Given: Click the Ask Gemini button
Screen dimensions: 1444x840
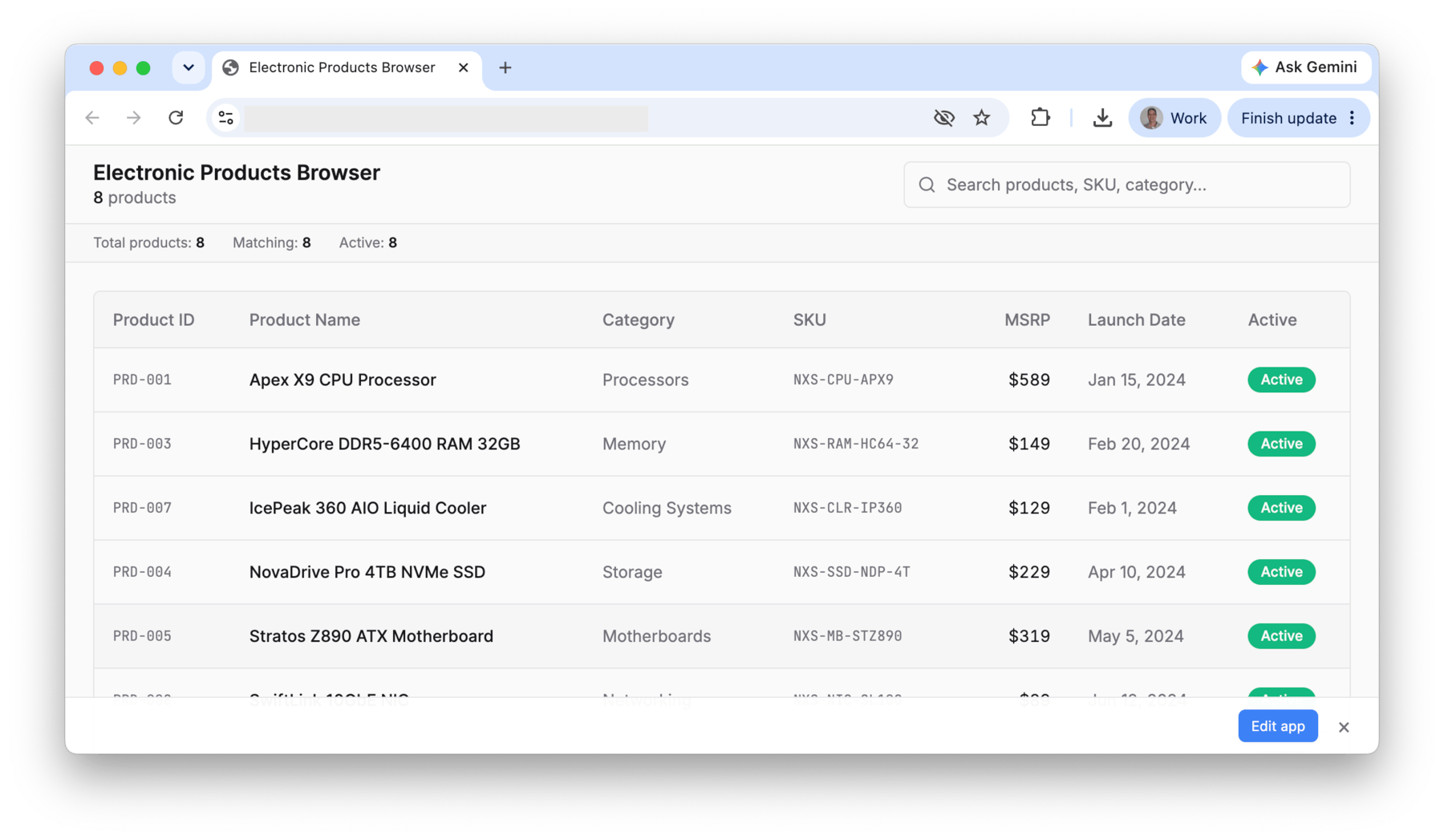Looking at the screenshot, I should [1305, 67].
